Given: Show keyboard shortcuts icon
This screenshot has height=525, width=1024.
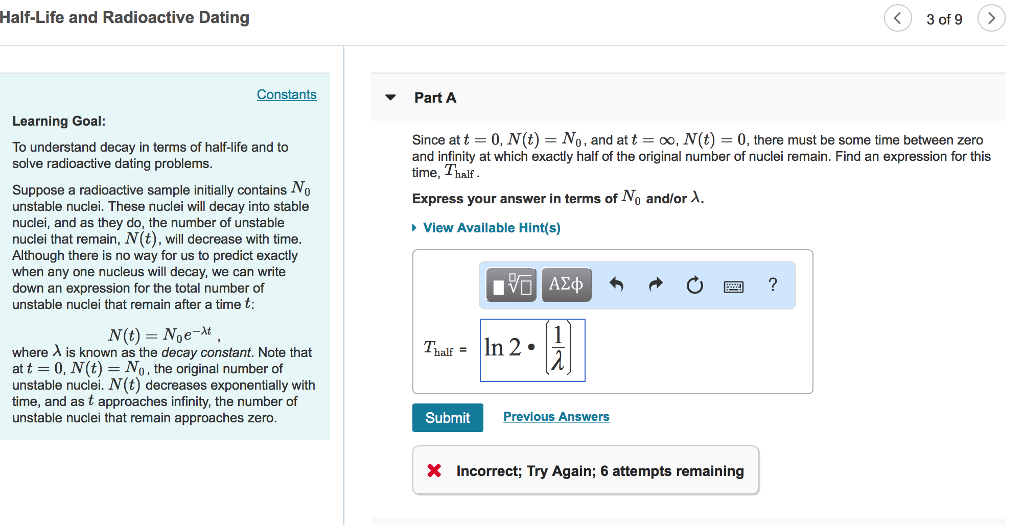Looking at the screenshot, I should 733,286.
